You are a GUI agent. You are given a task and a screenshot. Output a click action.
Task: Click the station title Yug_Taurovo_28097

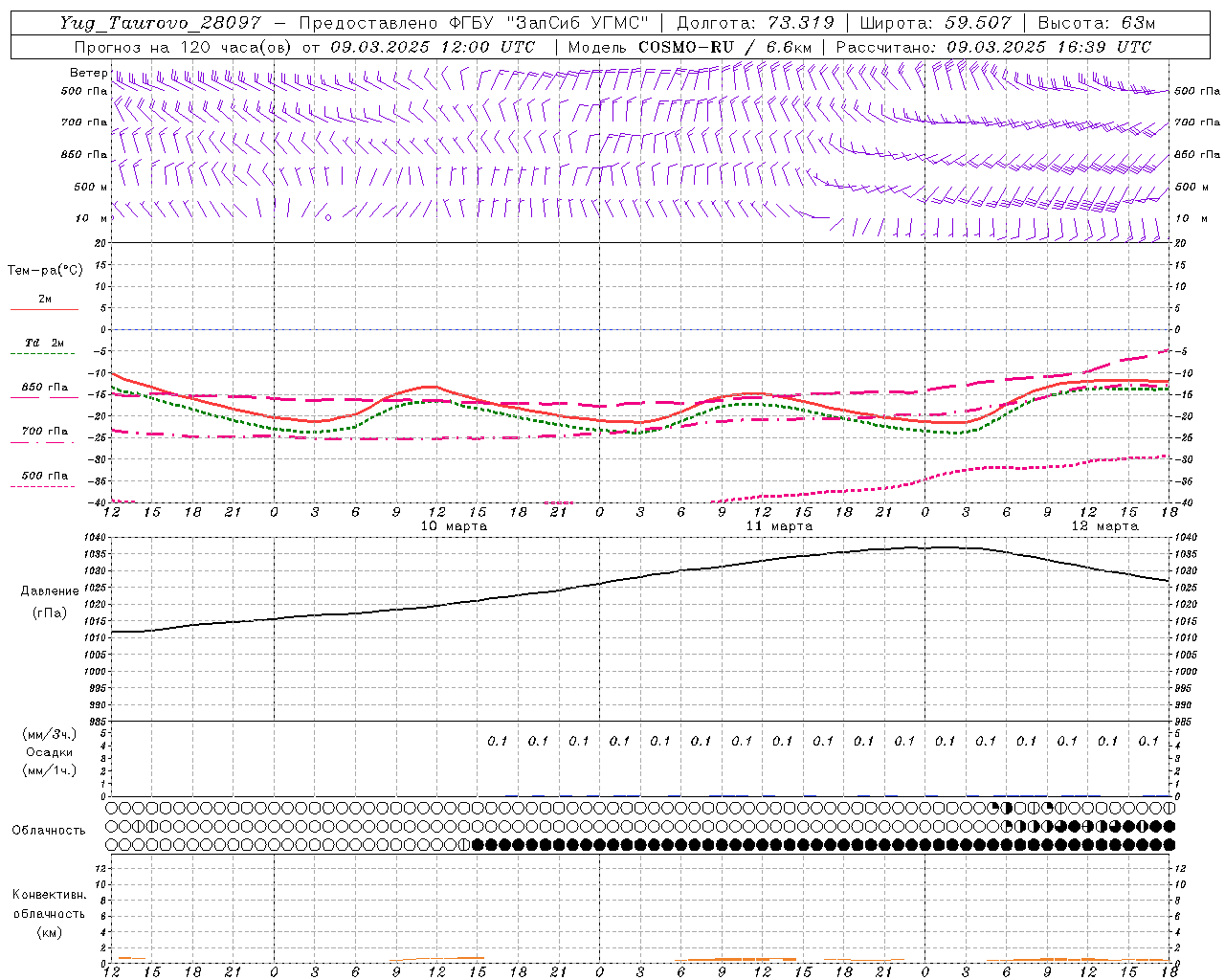160,23
